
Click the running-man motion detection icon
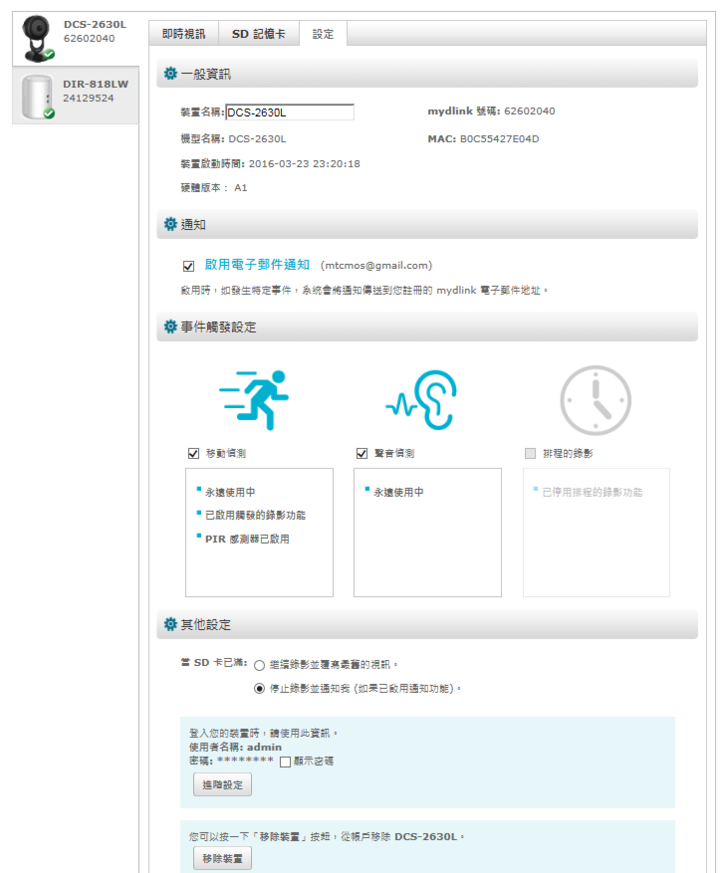pyautogui.click(x=254, y=400)
